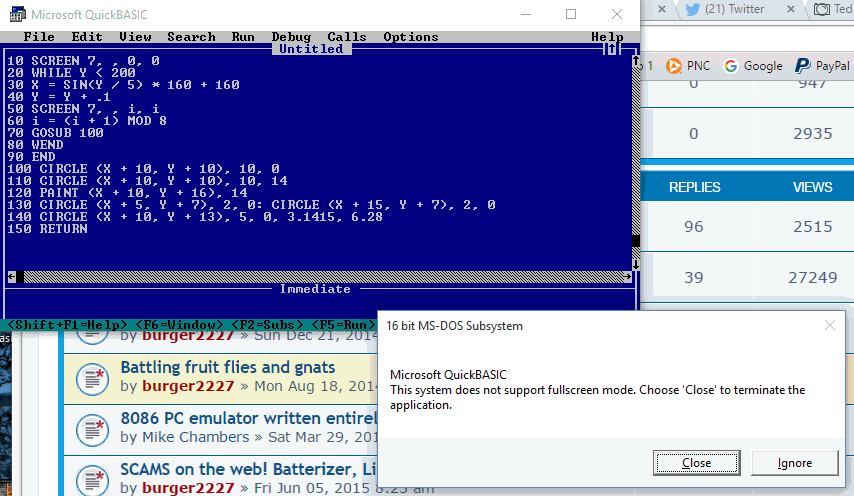The width and height of the screenshot is (854, 496).
Task: Click the topic icon beside 8086 PC emulator
Action: click(x=93, y=430)
